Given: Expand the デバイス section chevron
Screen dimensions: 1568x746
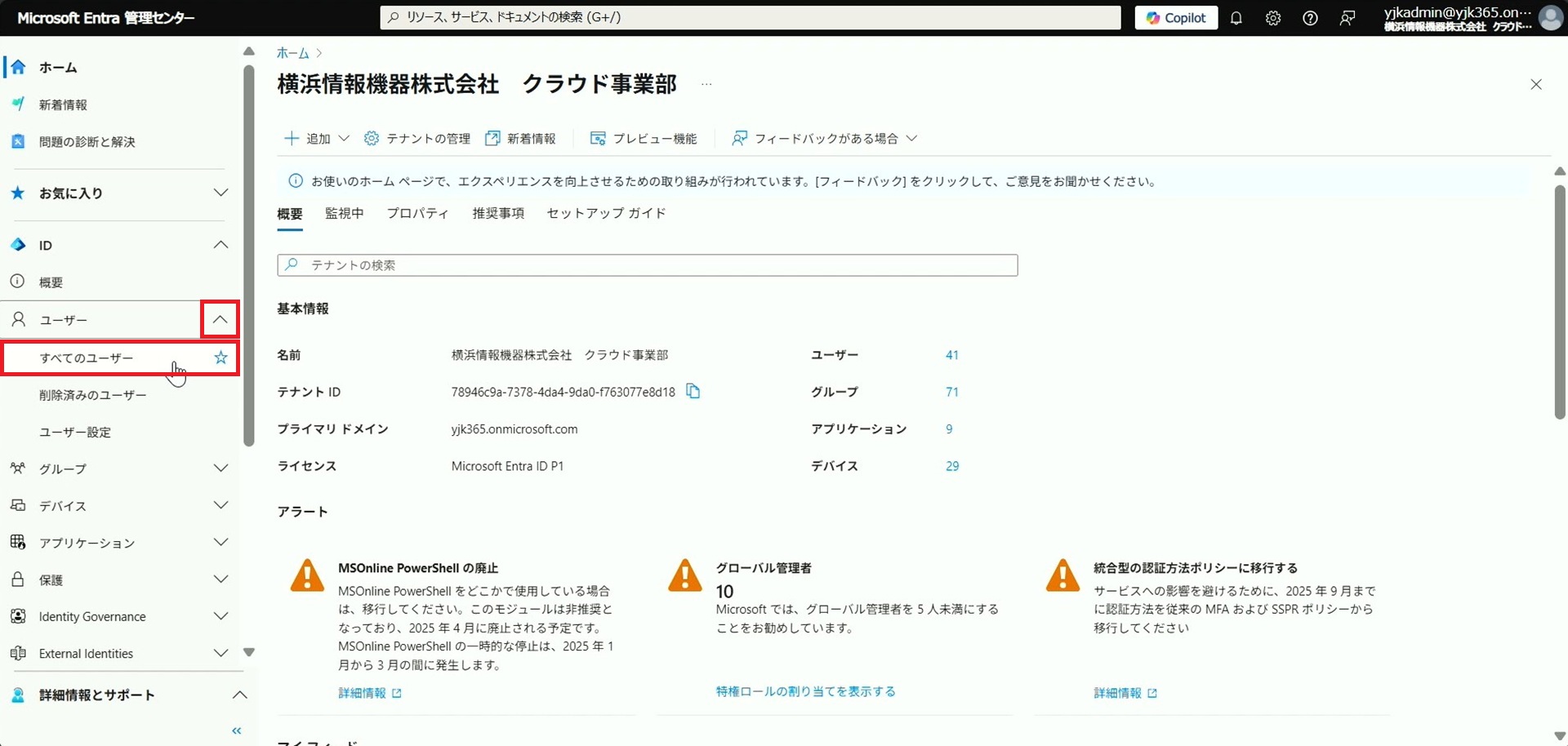Looking at the screenshot, I should click(220, 505).
